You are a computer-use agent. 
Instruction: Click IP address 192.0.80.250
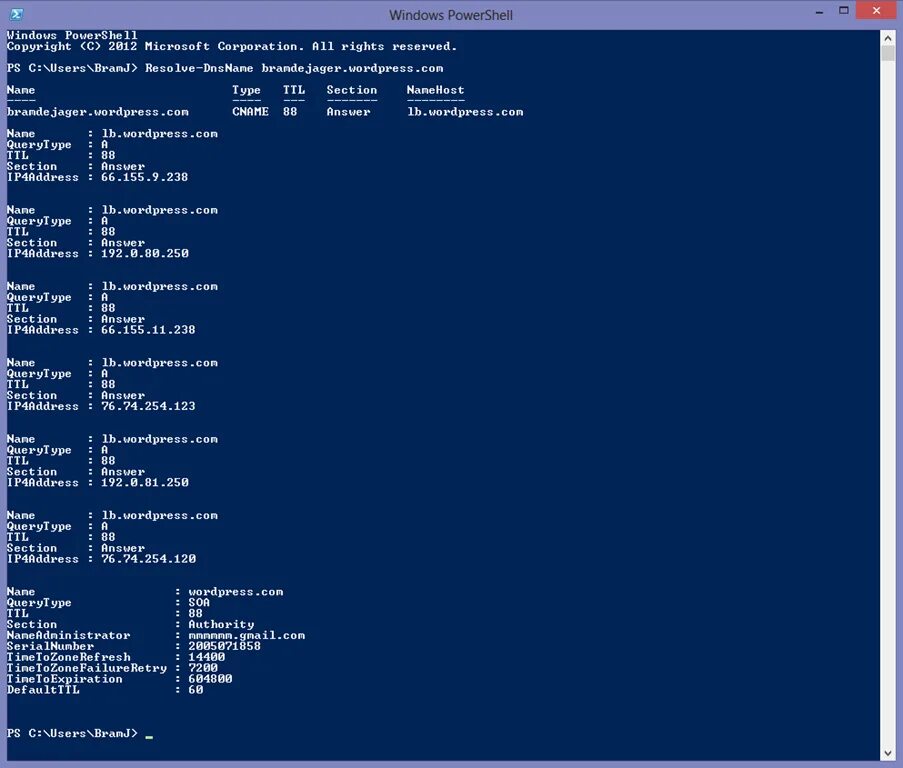(x=145, y=253)
